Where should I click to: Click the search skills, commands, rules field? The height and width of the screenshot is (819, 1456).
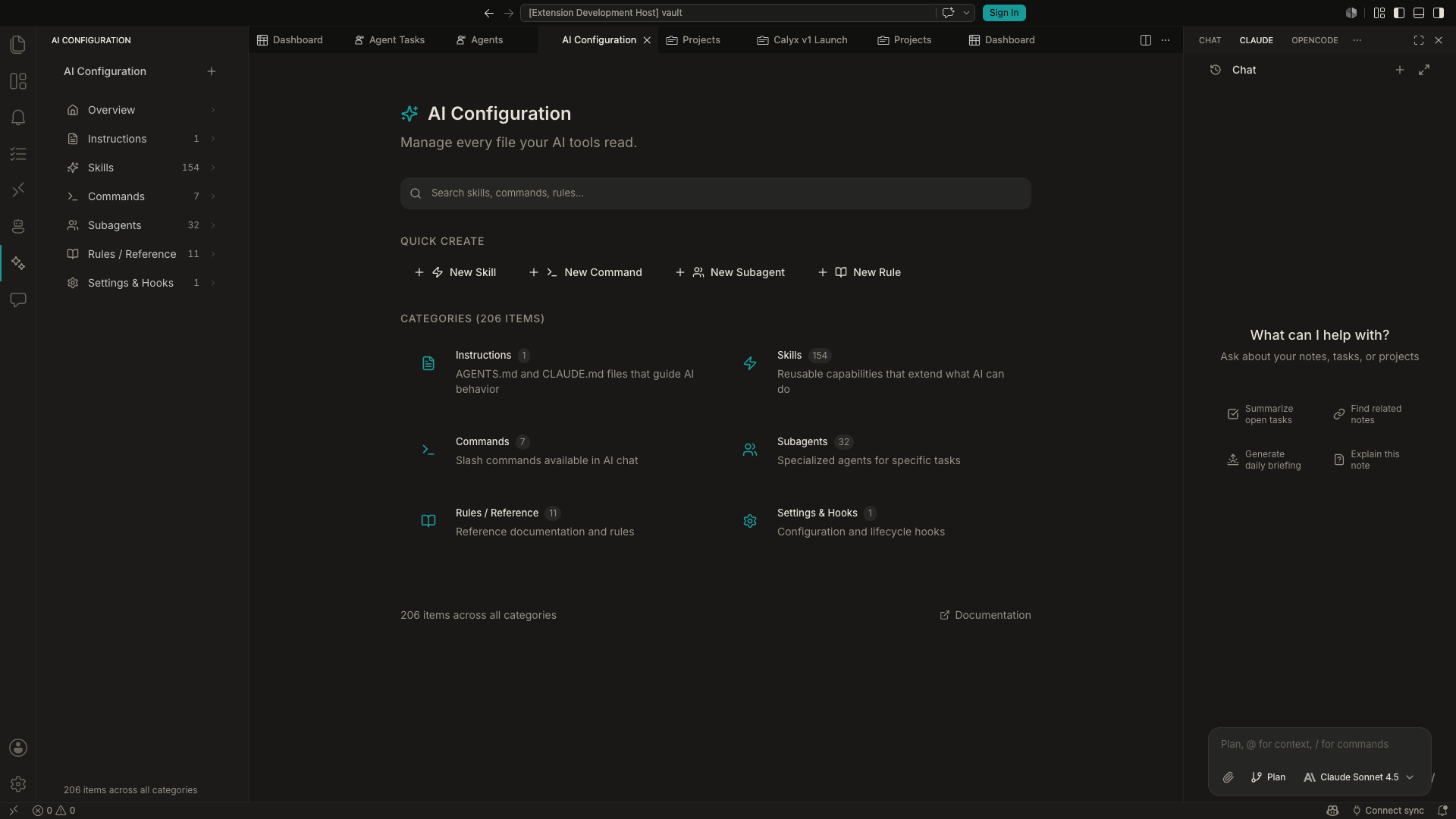pyautogui.click(x=715, y=193)
